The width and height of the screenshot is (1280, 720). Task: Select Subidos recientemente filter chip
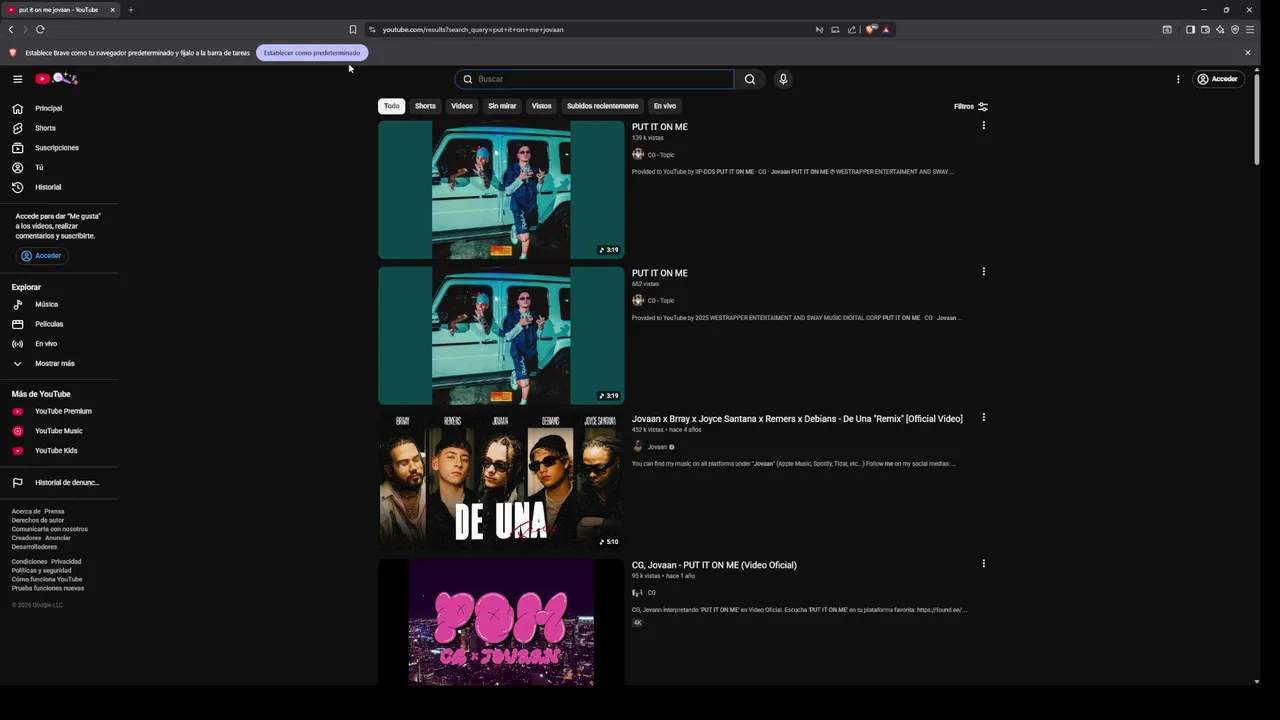tap(602, 106)
